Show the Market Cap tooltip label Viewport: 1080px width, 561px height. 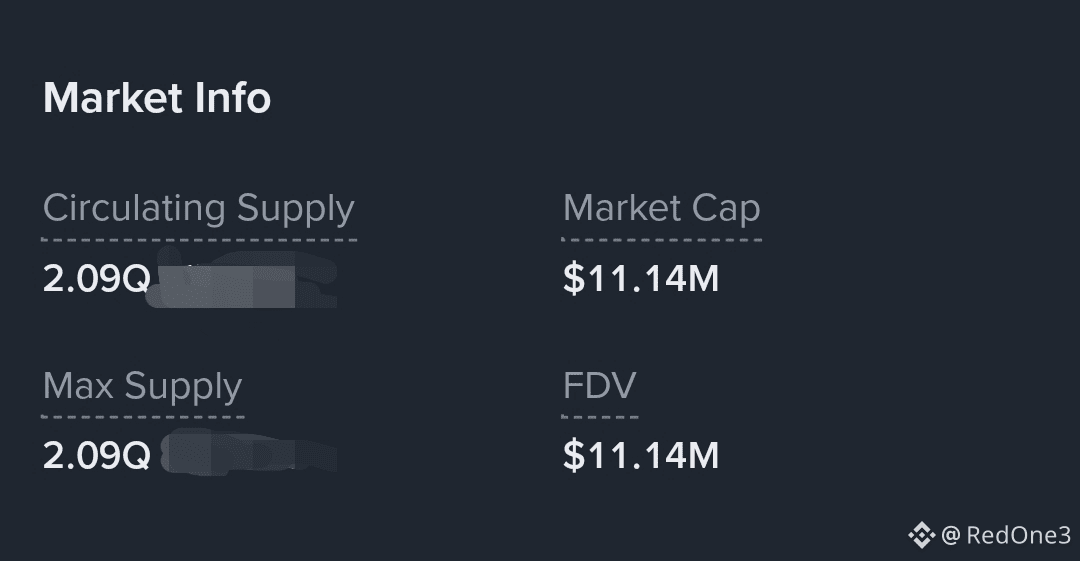pyautogui.click(x=661, y=208)
